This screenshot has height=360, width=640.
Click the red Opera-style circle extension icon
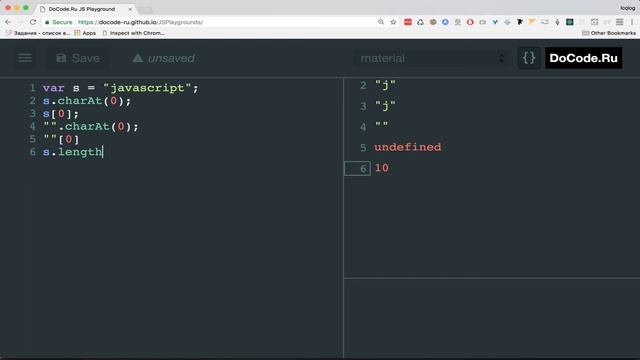pos(470,22)
